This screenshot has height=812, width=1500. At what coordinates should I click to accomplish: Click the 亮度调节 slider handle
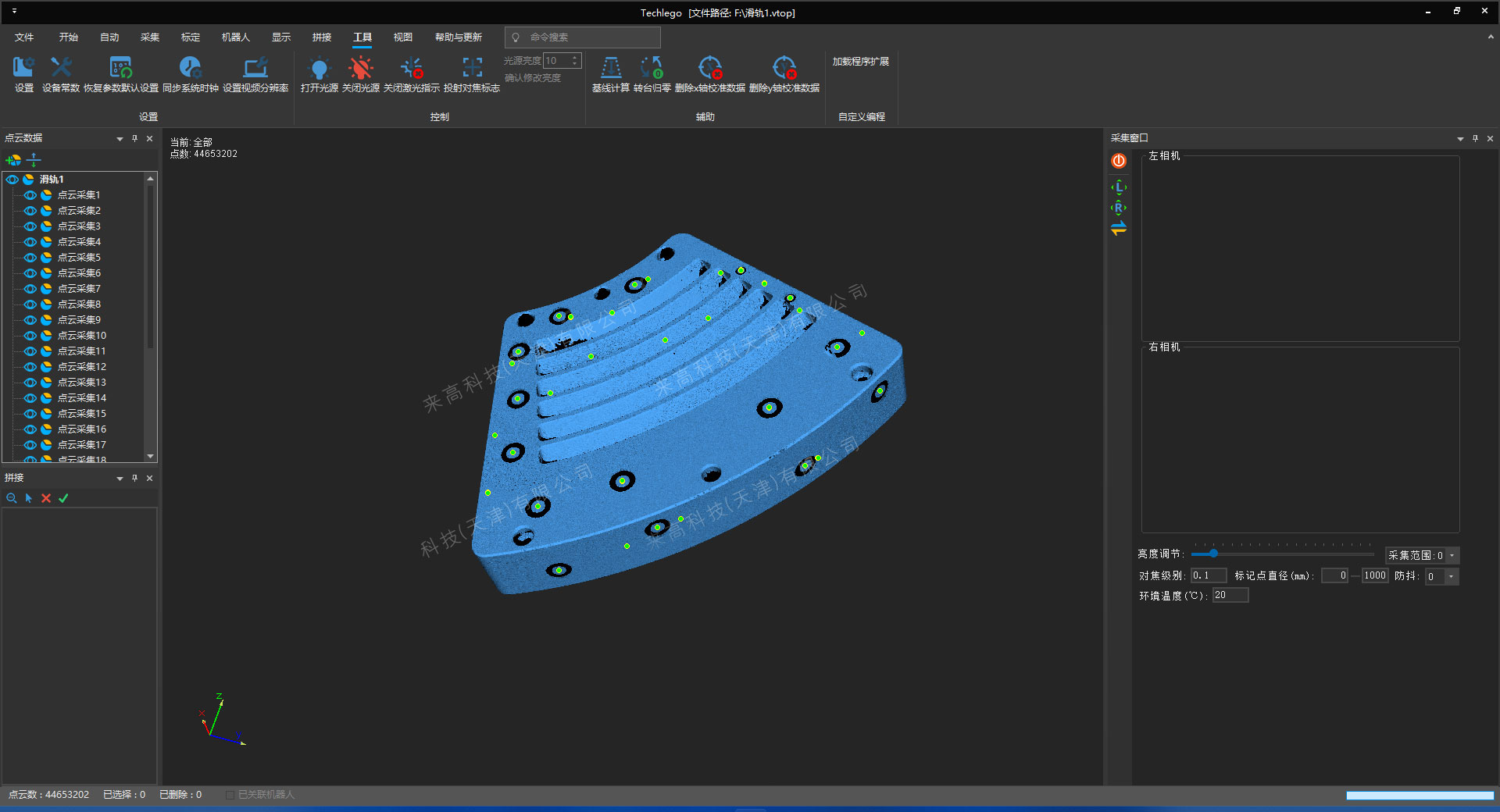pyautogui.click(x=1213, y=554)
